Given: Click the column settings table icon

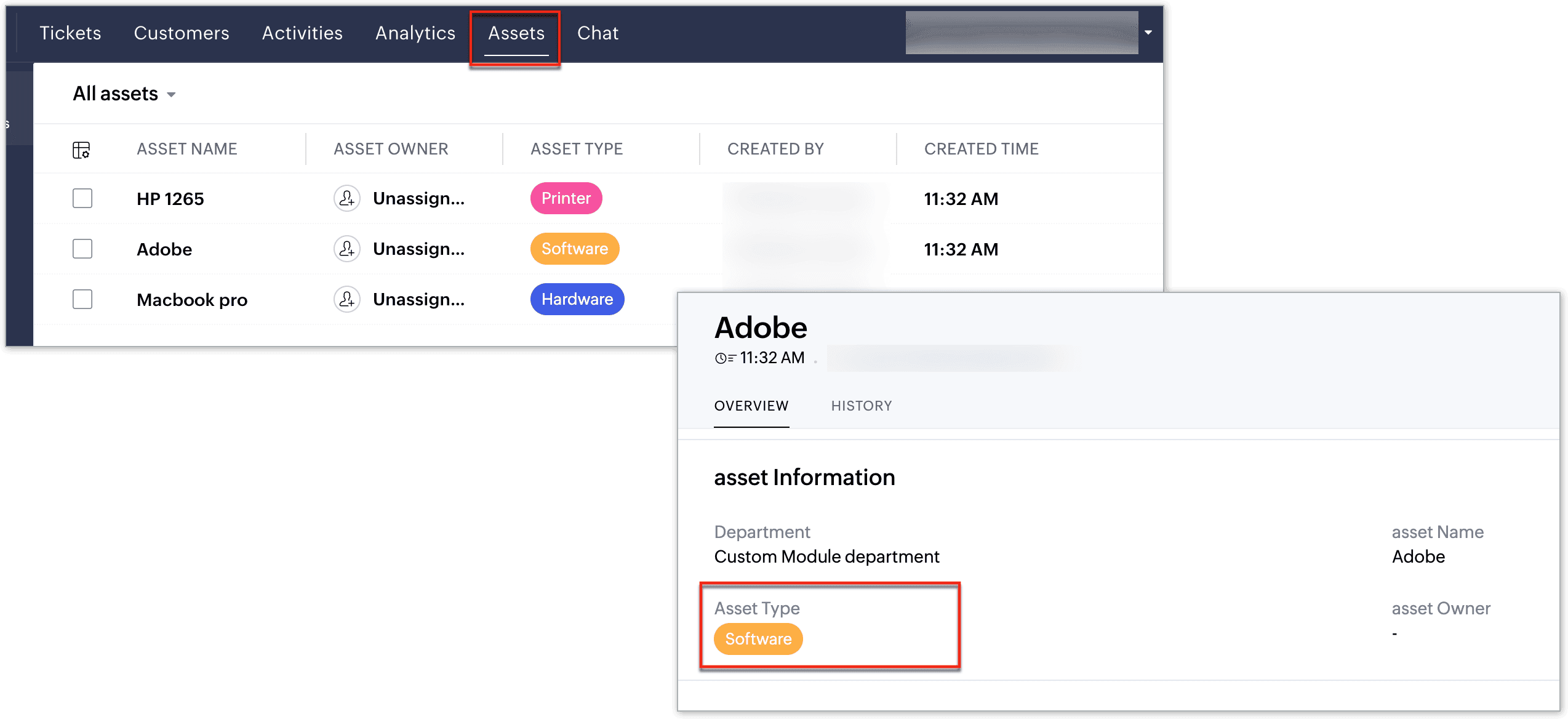Looking at the screenshot, I should [x=81, y=150].
